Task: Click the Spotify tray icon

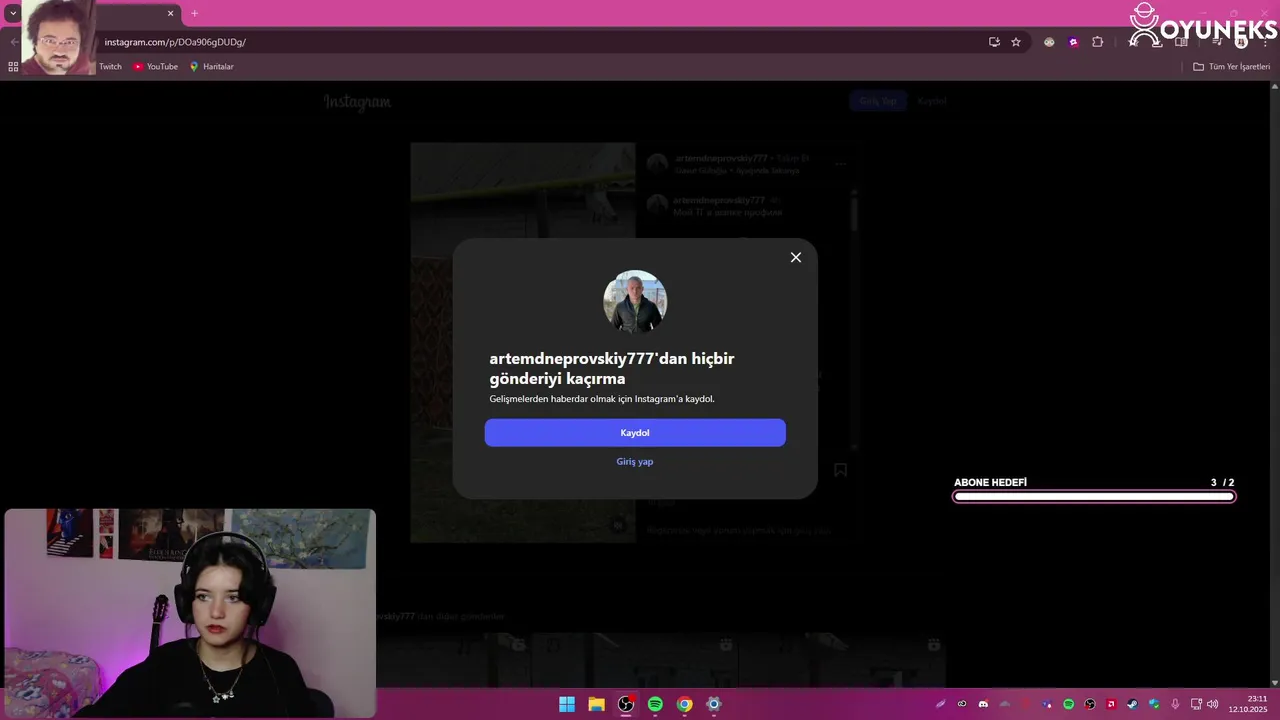Action: pyautogui.click(x=1069, y=704)
